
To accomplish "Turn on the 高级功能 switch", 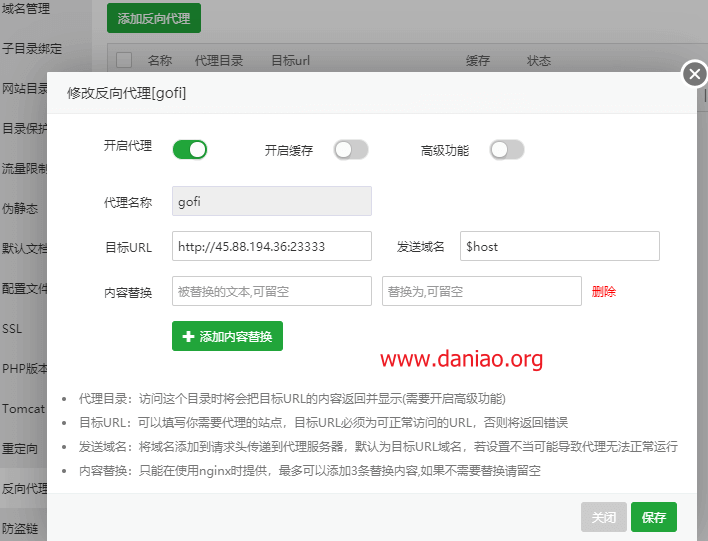I will coord(506,149).
